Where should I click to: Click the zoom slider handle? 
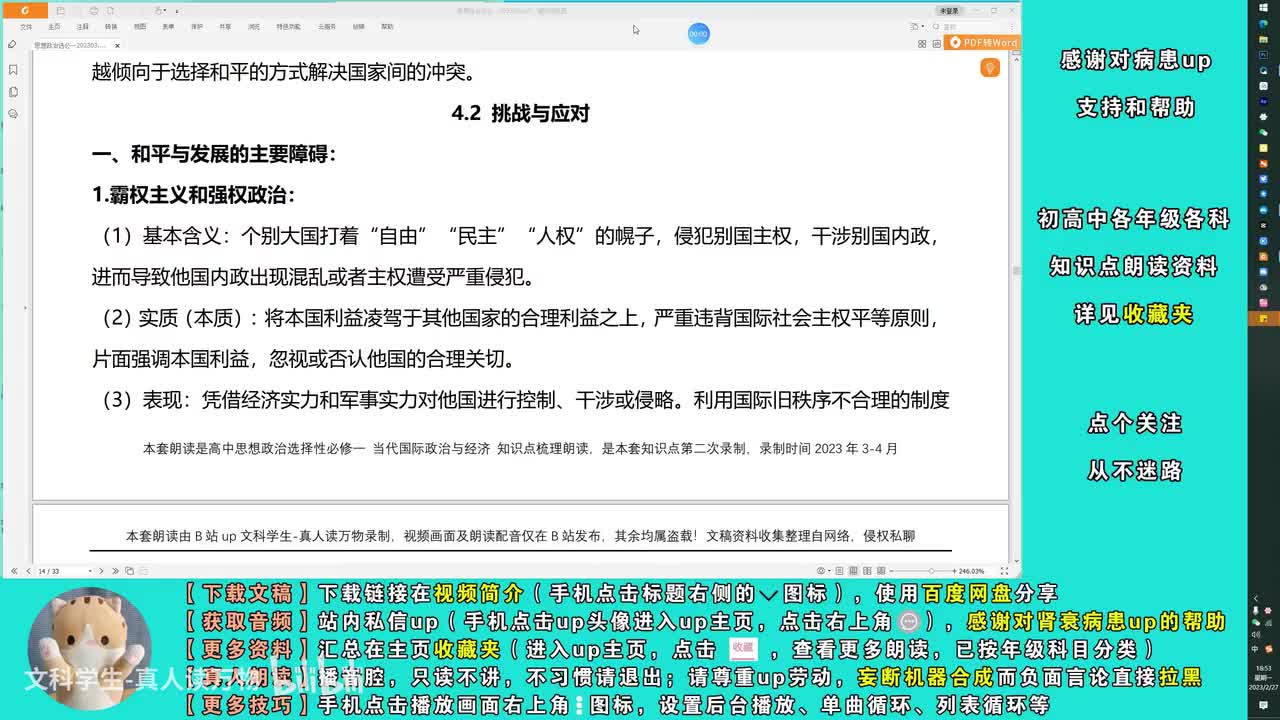931,571
